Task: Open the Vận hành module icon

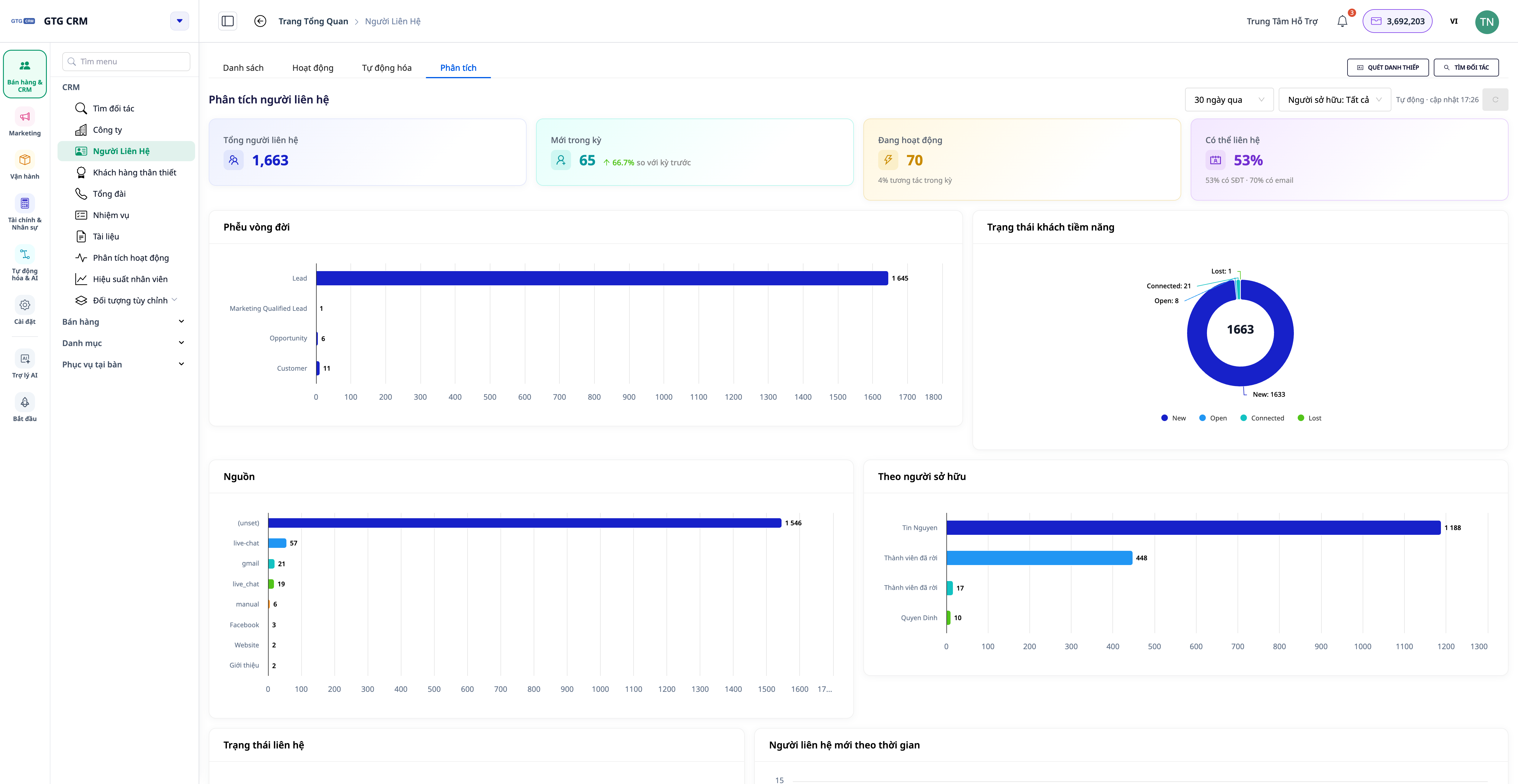Action: coord(25,160)
